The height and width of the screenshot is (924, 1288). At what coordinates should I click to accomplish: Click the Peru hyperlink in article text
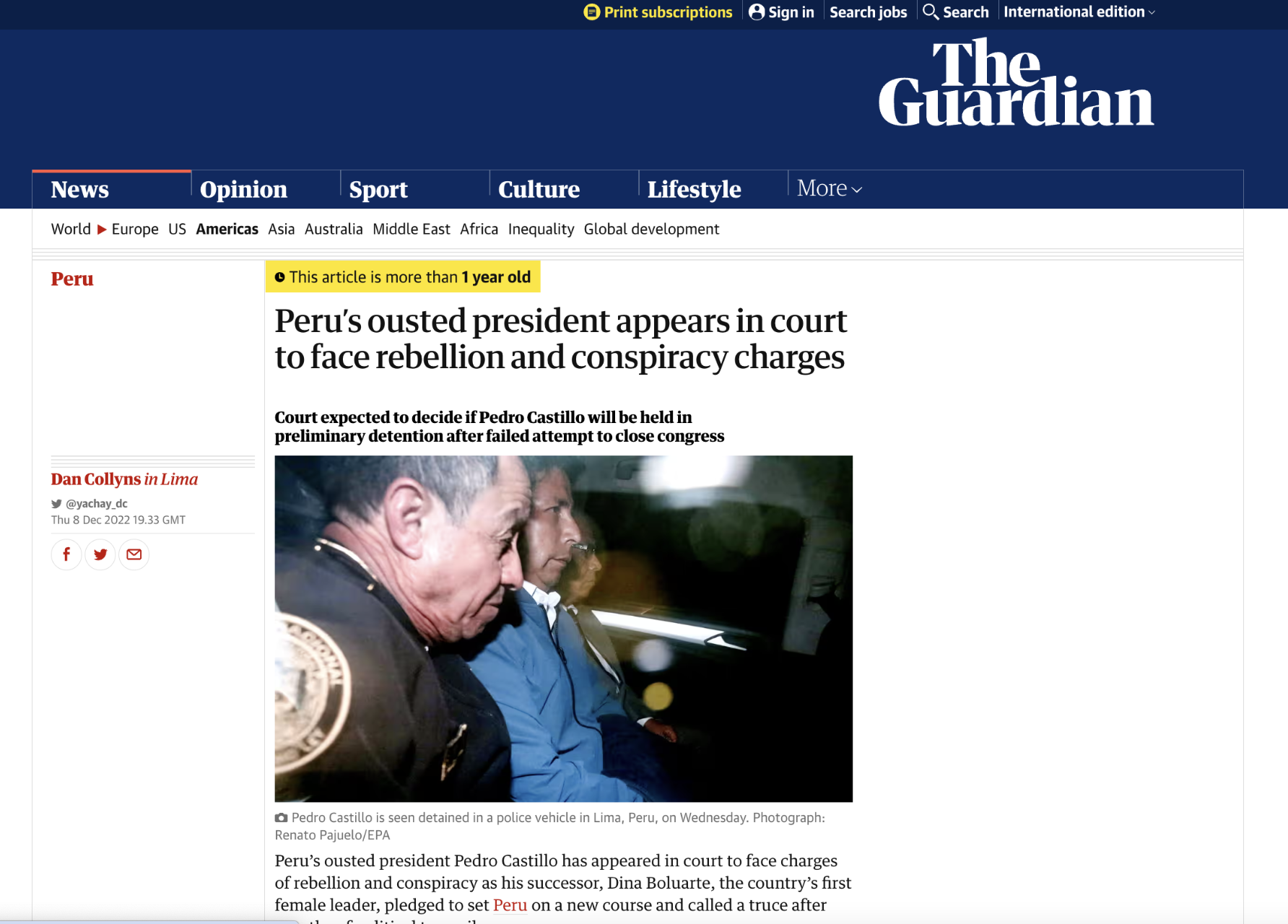click(510, 905)
